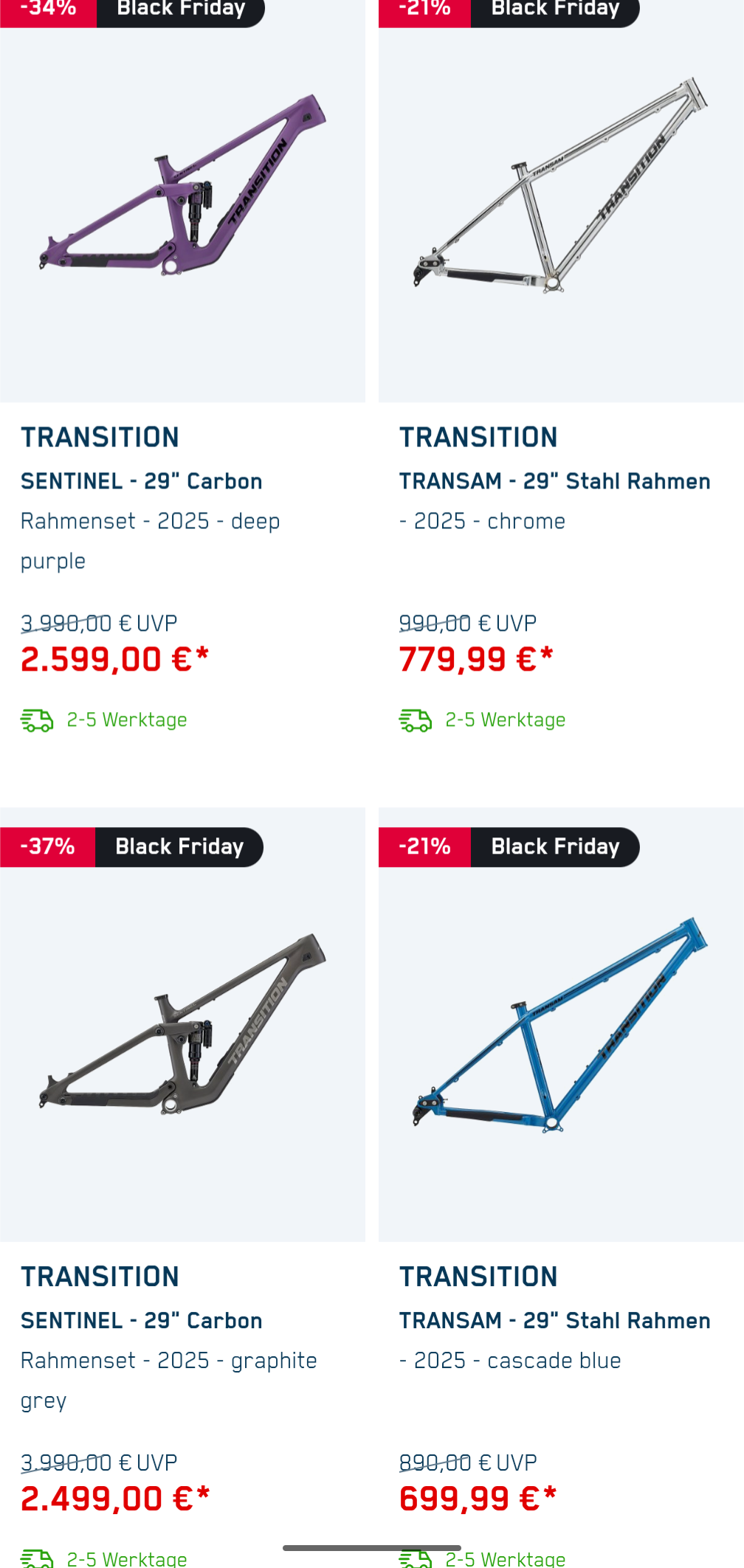Screen dimensions: 744x1568
Task: Open Transam 29" Stahl Rahmen chrome title
Action: coord(554,481)
